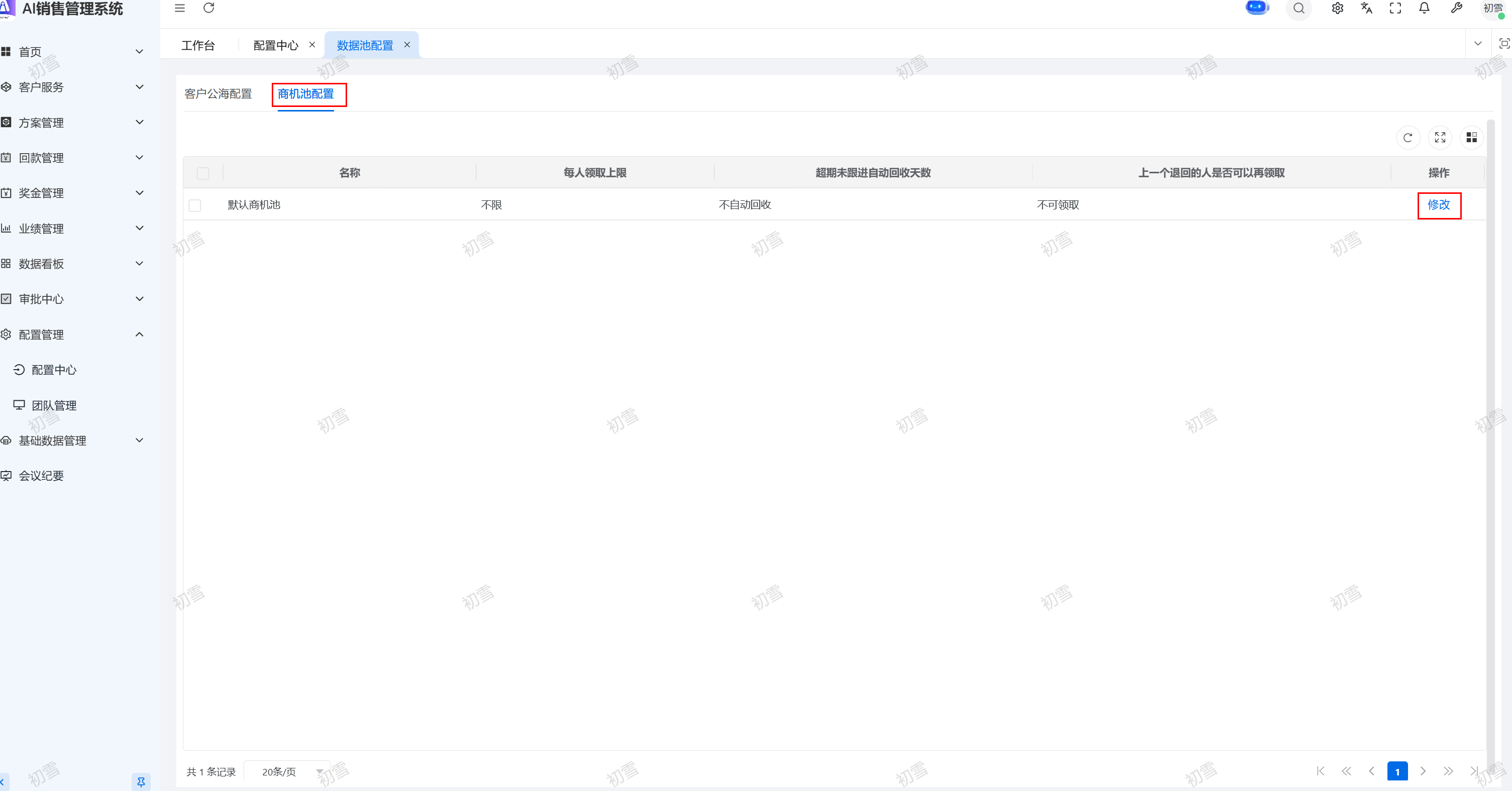
Task: Check the select-all header checkbox
Action: (203, 173)
